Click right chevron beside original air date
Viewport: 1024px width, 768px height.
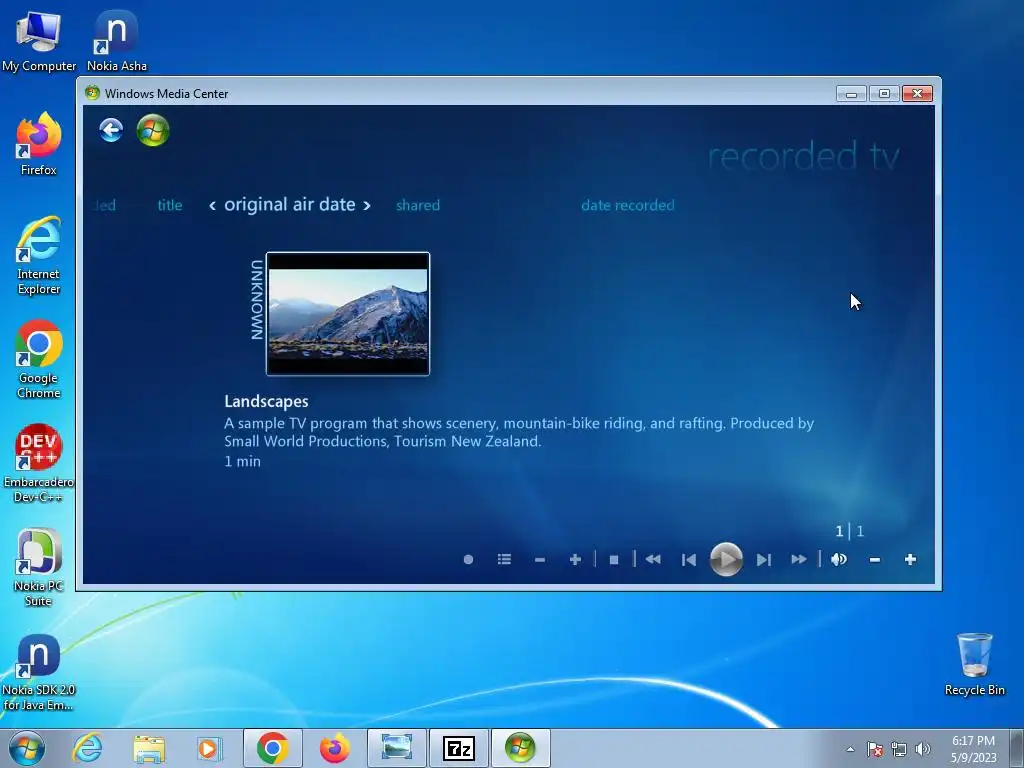(367, 206)
